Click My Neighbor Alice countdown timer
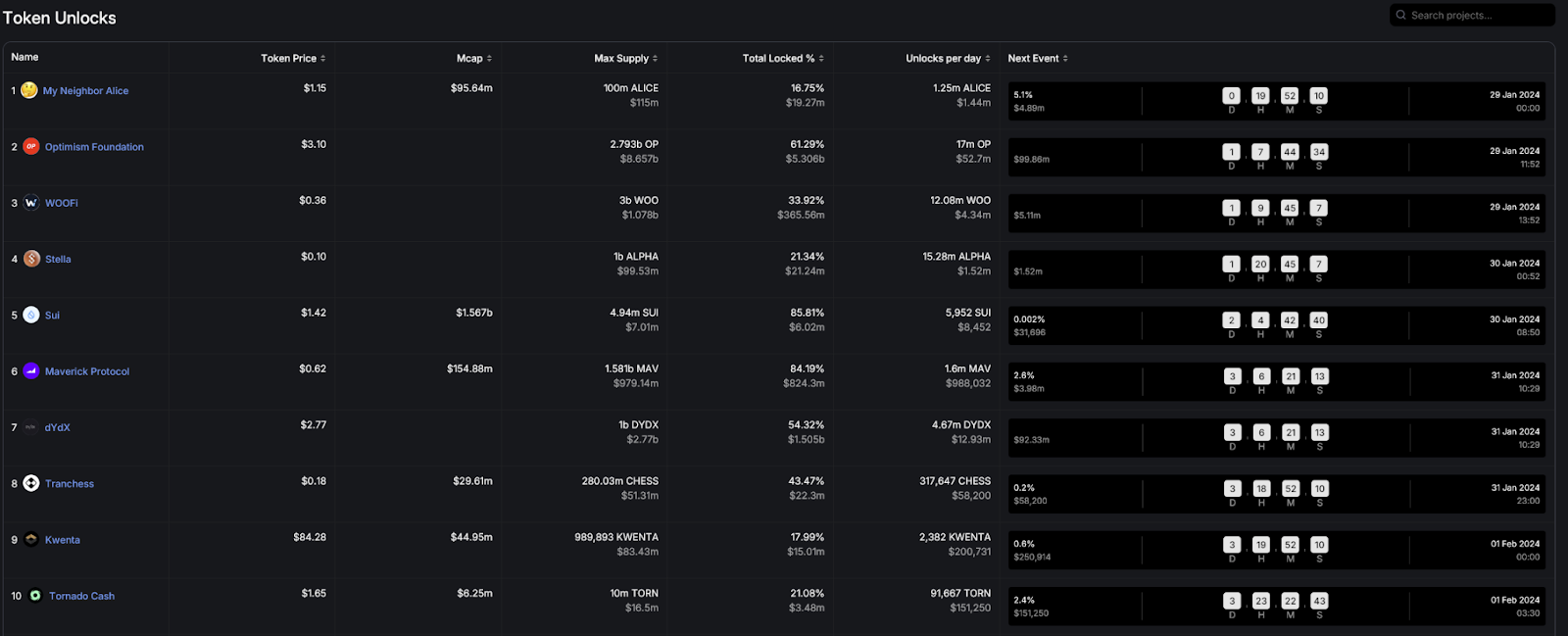1568x636 pixels. click(1275, 101)
